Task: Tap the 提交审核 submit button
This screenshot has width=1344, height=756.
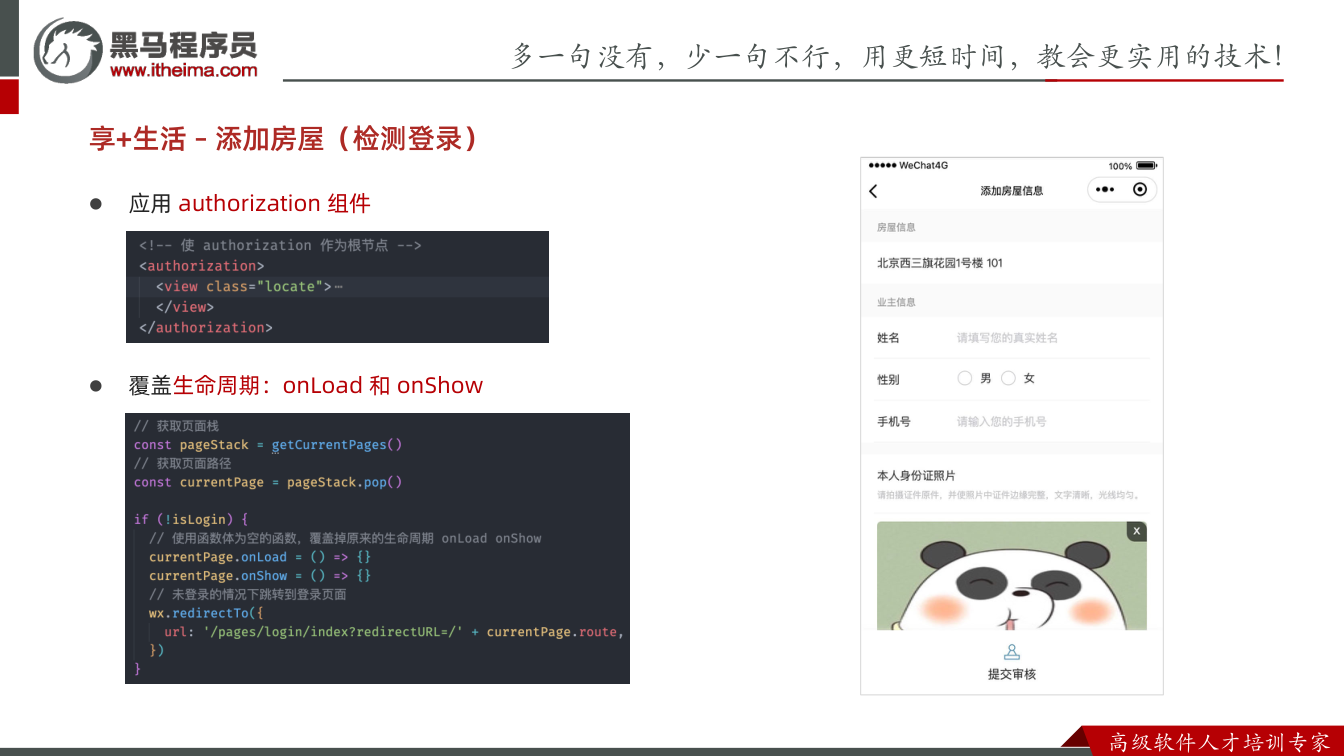Action: click(x=1012, y=663)
